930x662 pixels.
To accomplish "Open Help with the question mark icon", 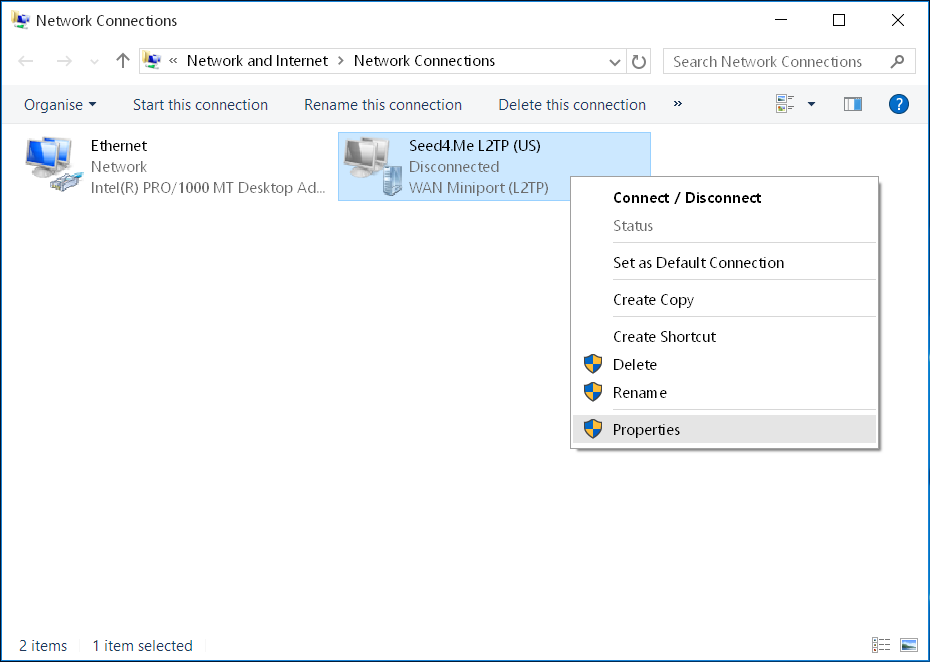I will (x=898, y=104).
